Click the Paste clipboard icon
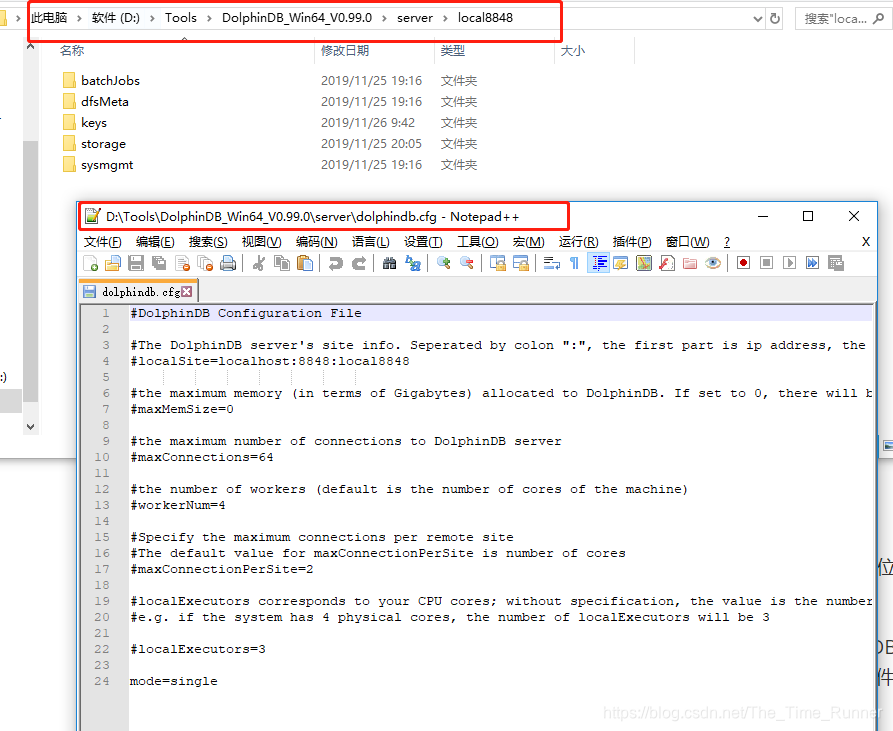Screen dimensions: 893x731 [x=305, y=263]
